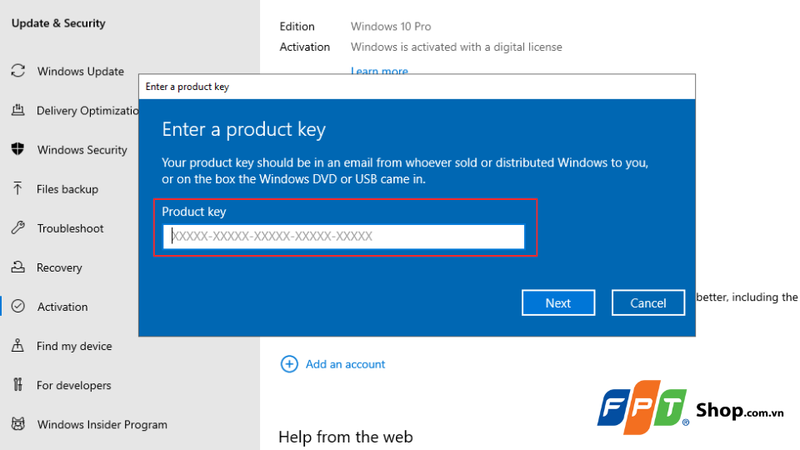This screenshot has width=800, height=450.
Task: Click the Find my device icon
Action: point(18,346)
